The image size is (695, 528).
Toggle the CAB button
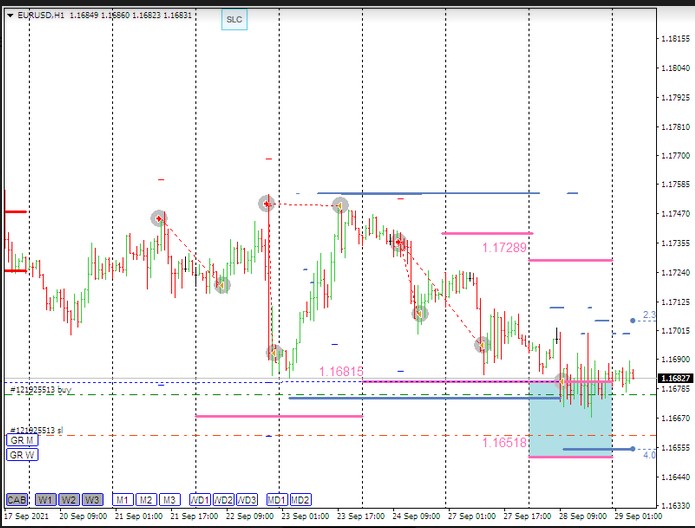click(x=17, y=499)
